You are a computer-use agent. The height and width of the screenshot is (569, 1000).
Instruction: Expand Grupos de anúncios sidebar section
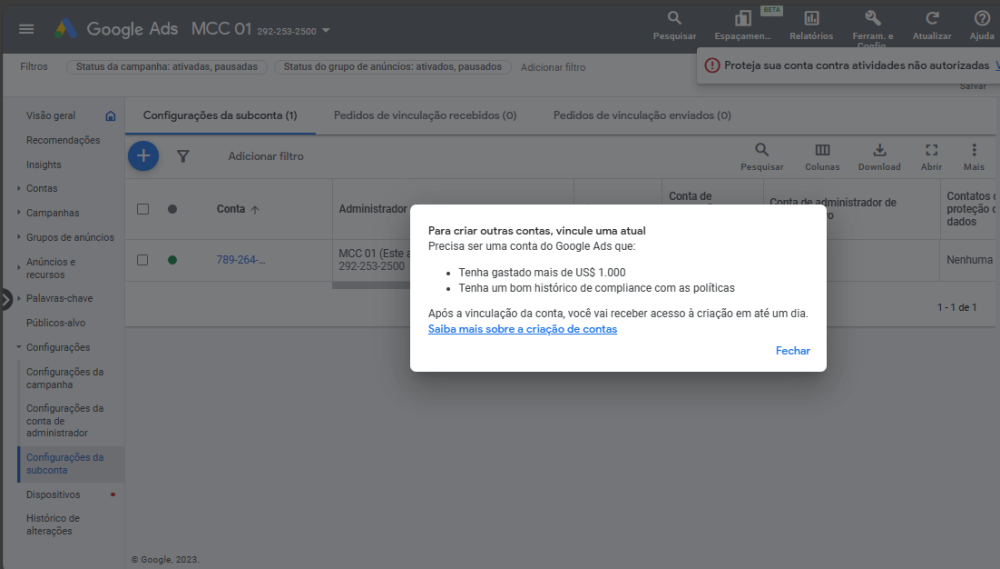tap(18, 237)
